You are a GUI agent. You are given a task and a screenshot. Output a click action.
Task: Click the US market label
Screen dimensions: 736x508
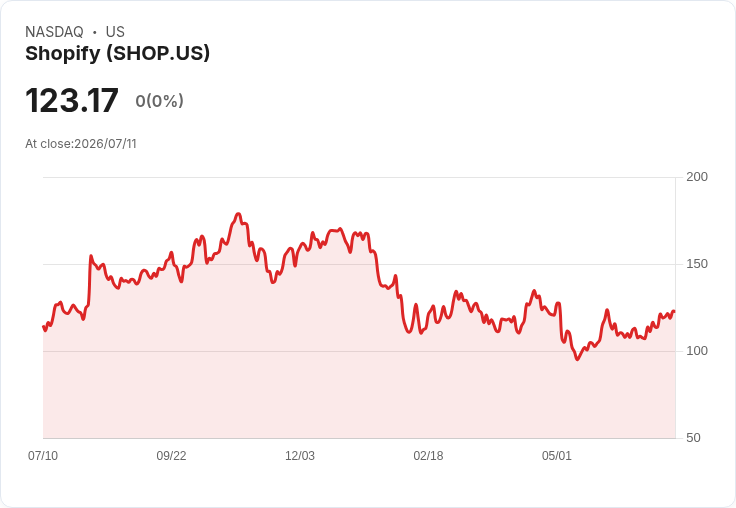pyautogui.click(x=115, y=32)
